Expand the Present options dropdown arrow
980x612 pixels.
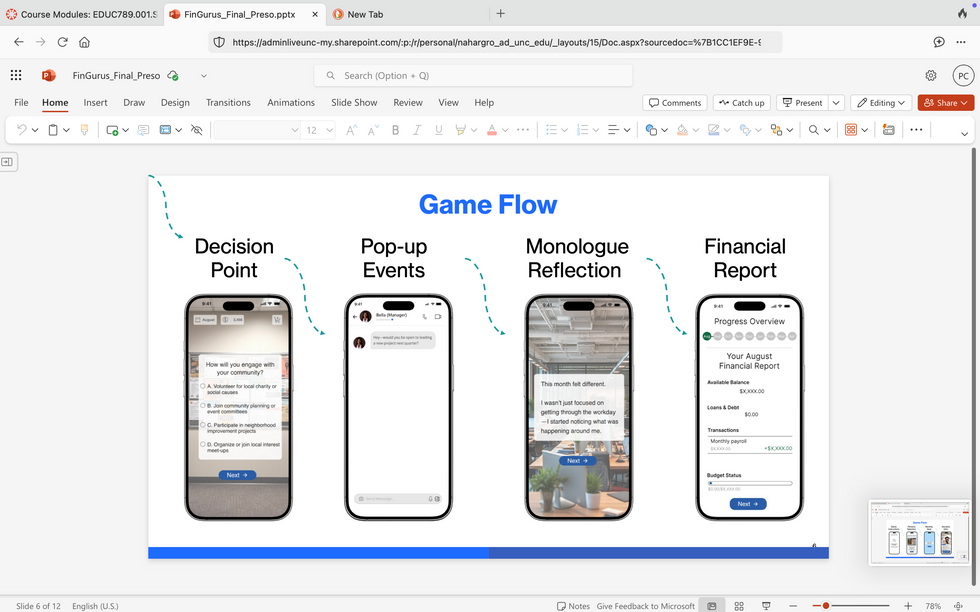point(836,103)
